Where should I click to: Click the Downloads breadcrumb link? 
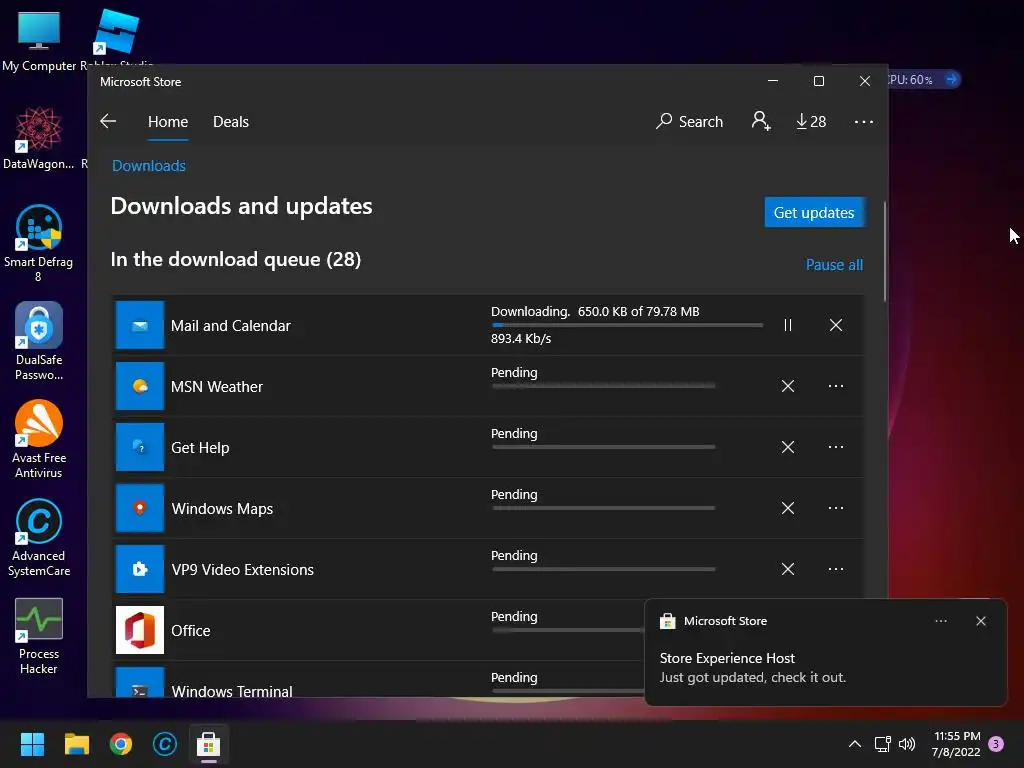tap(149, 166)
